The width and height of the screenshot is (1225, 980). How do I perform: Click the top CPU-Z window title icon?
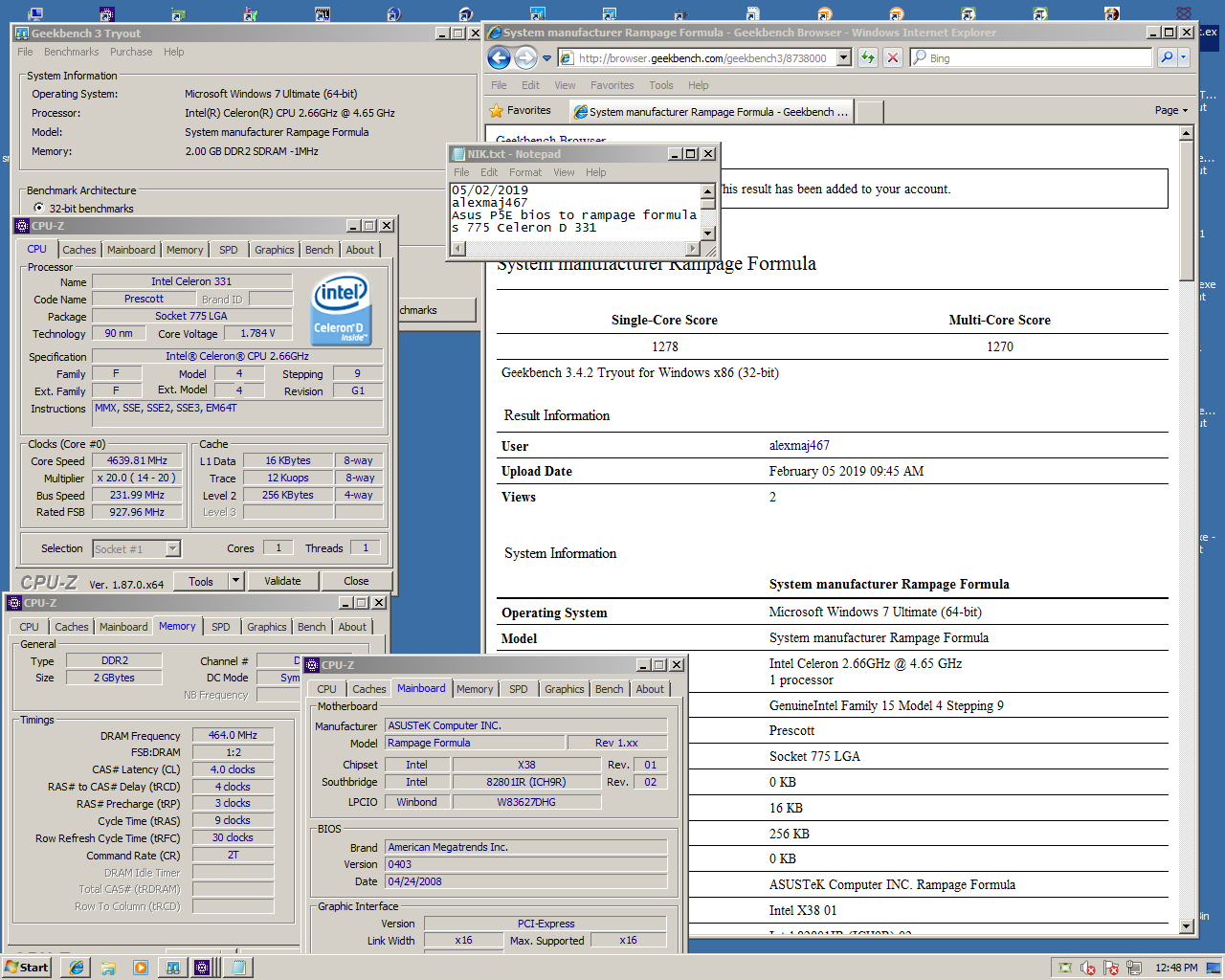pyautogui.click(x=22, y=226)
